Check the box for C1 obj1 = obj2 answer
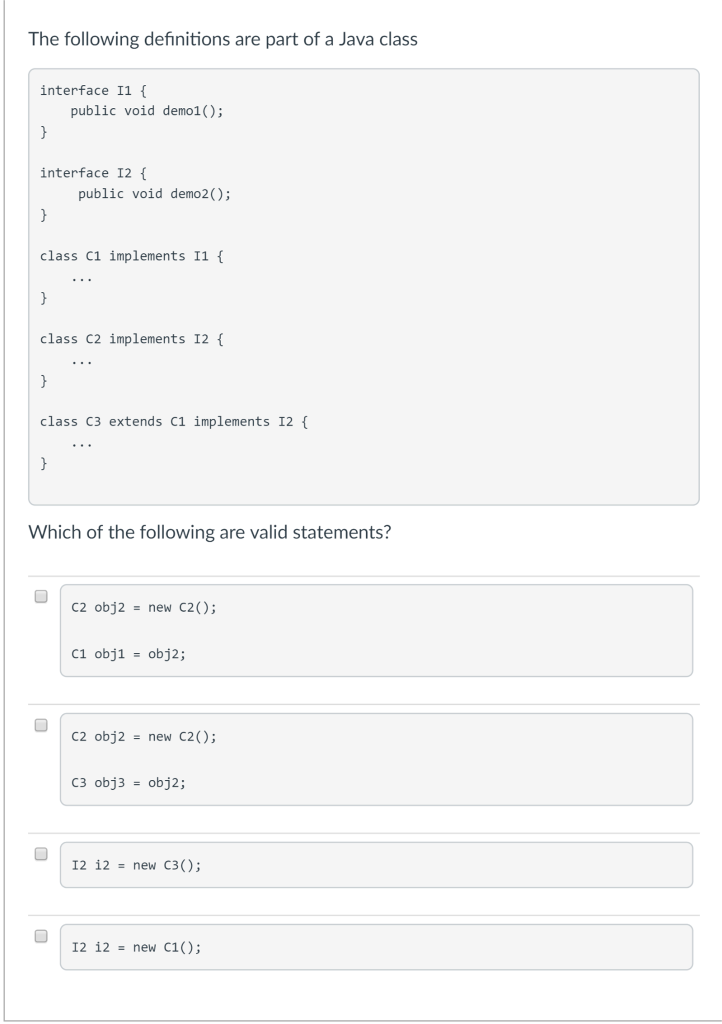722x1024 pixels. (x=41, y=596)
